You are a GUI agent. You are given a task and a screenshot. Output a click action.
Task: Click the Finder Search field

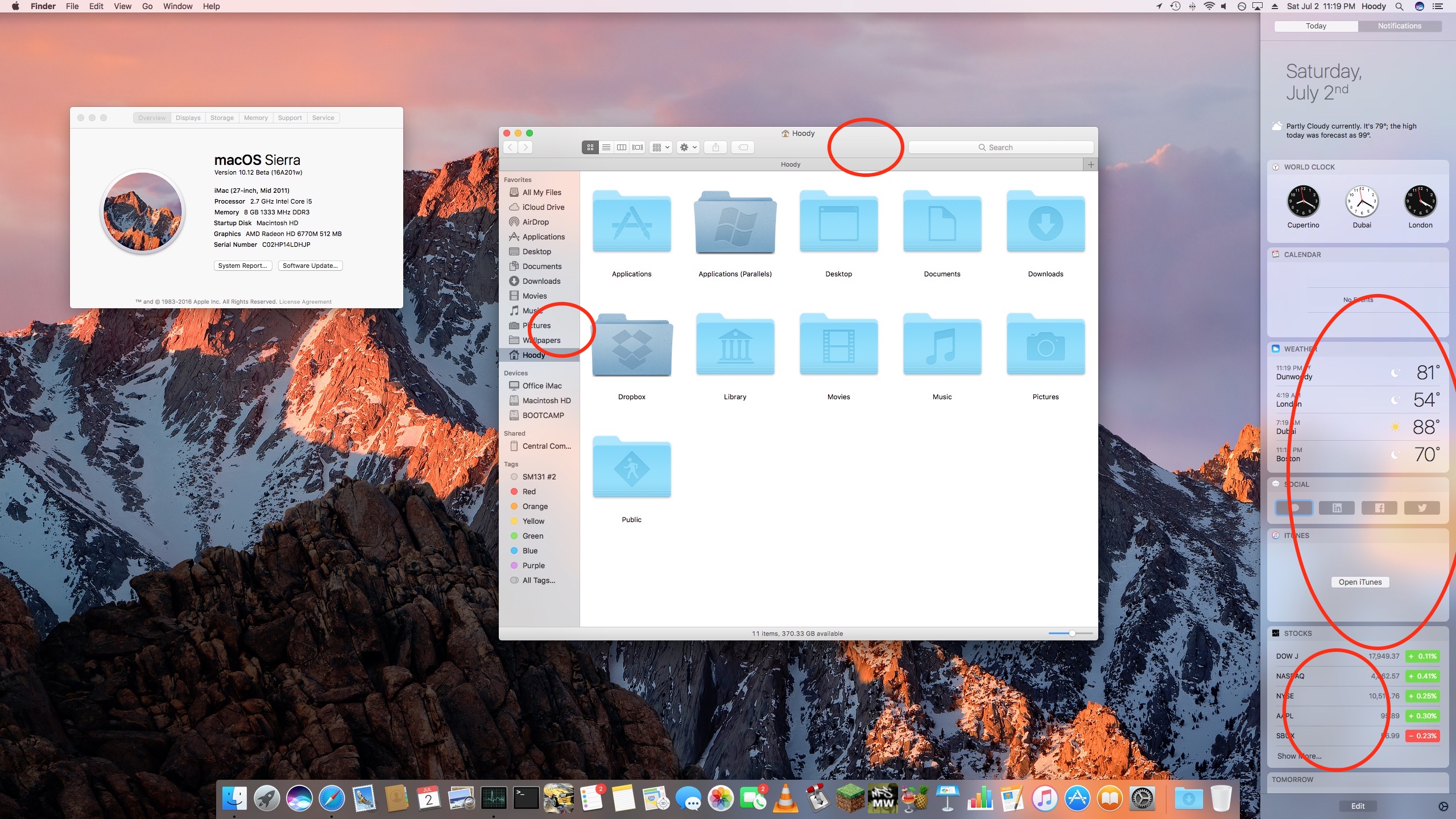[x=1001, y=147]
